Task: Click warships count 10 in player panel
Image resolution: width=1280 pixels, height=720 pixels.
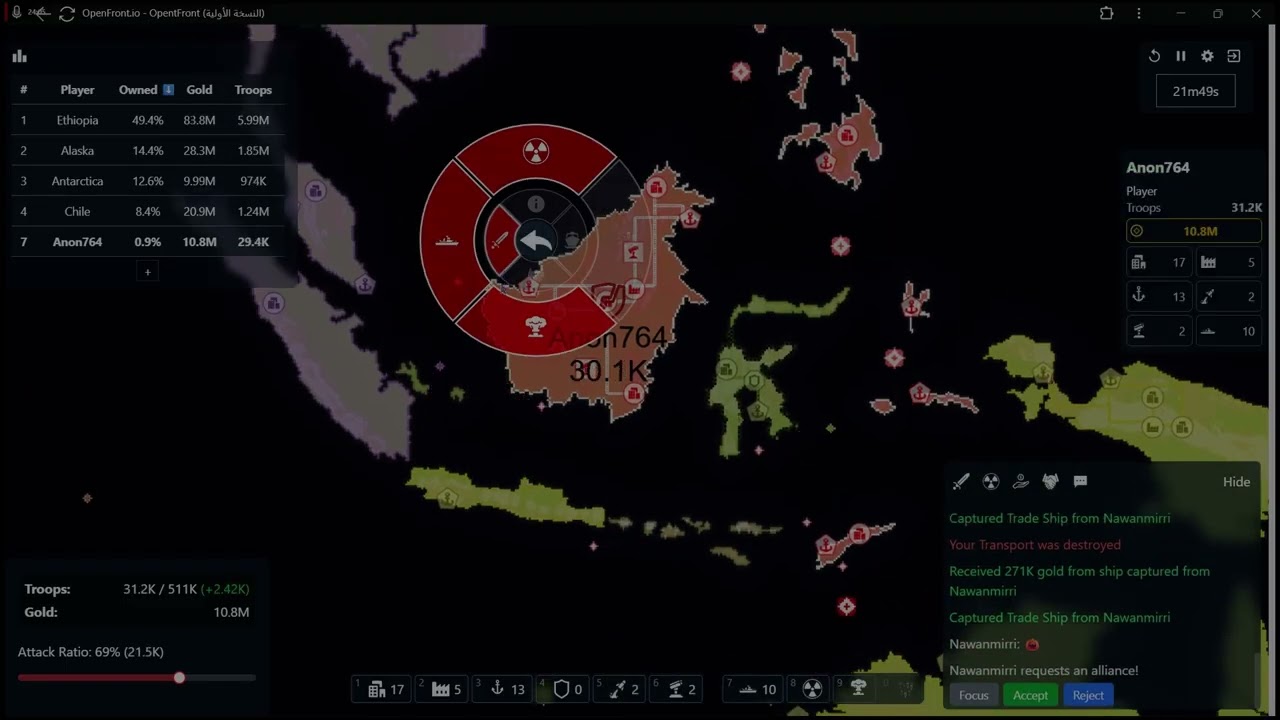Action: click(x=1229, y=331)
